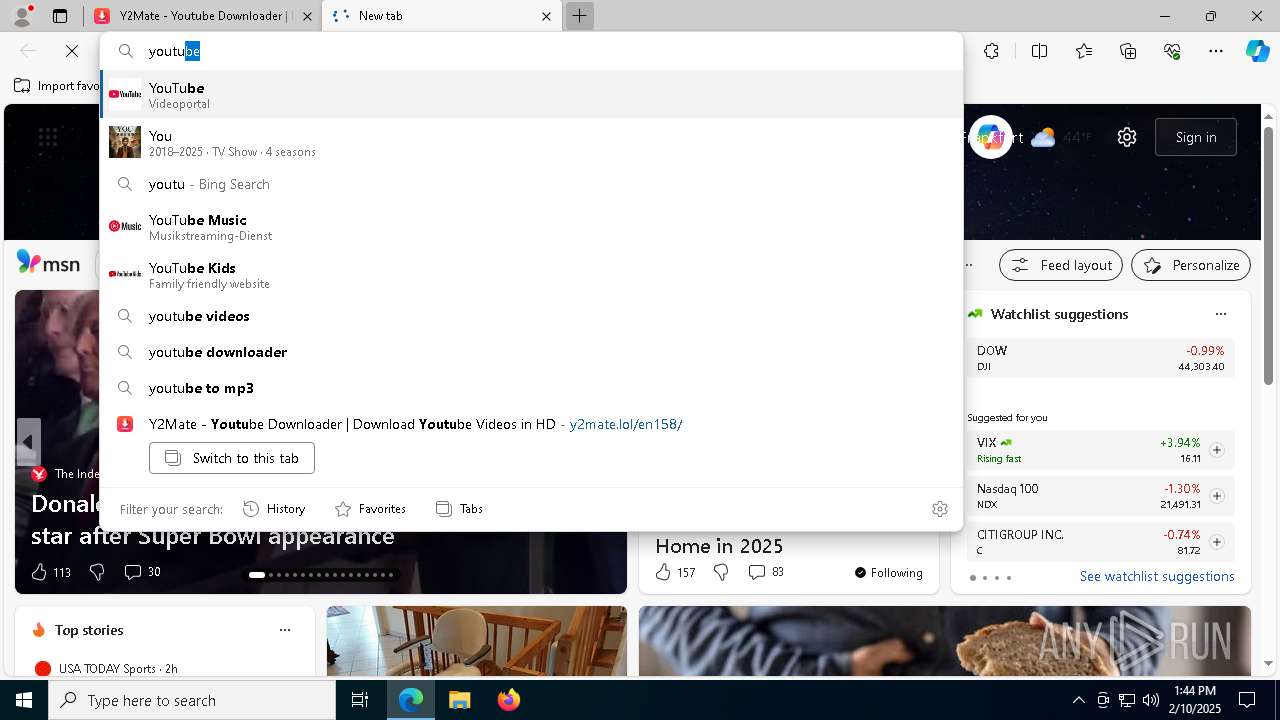The image size is (1280, 720).
Task: Select youtube videos suggestion
Action: 532,316
